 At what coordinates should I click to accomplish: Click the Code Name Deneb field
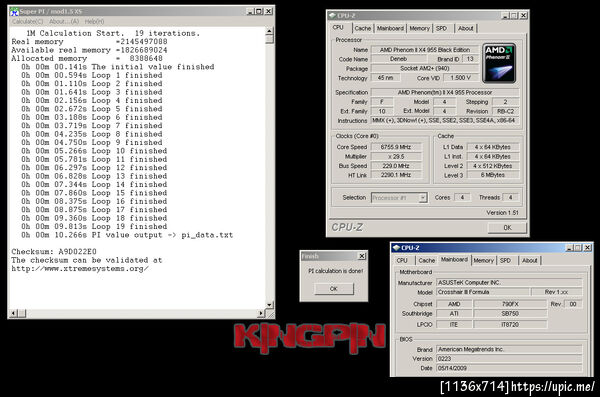tap(398, 59)
